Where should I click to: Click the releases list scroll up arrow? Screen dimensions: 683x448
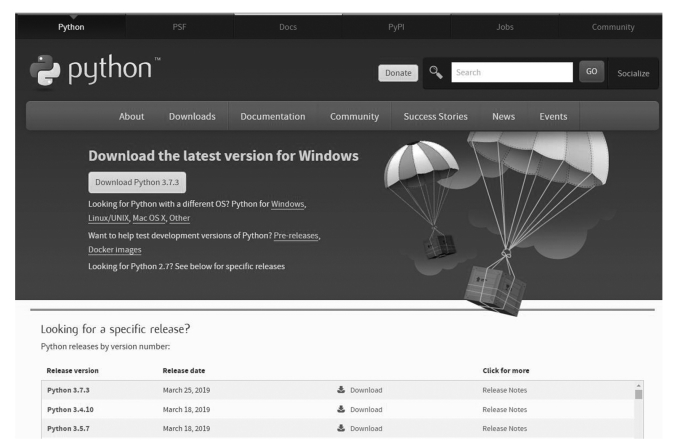click(638, 386)
